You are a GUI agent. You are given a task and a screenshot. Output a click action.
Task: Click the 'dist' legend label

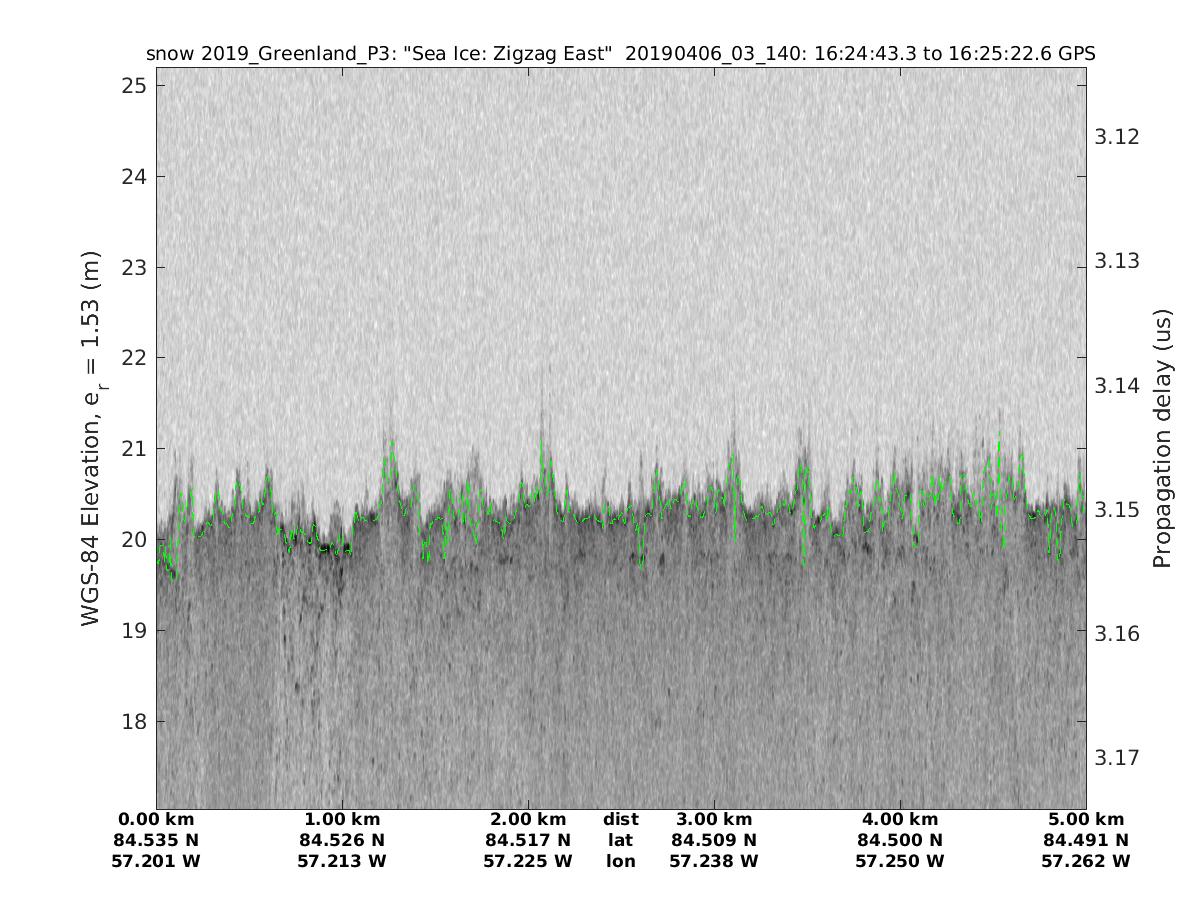pyautogui.click(x=620, y=819)
